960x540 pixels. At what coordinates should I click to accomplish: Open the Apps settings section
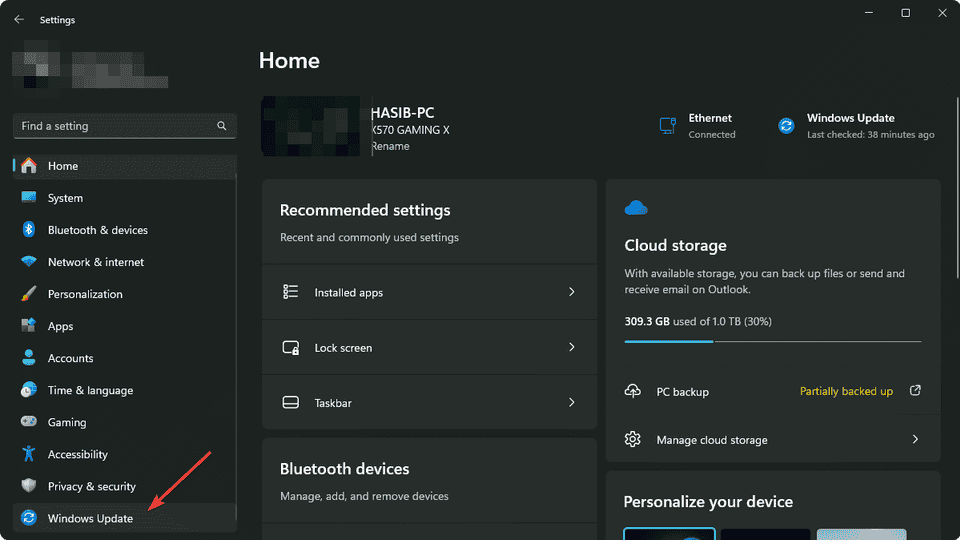tap(124, 326)
